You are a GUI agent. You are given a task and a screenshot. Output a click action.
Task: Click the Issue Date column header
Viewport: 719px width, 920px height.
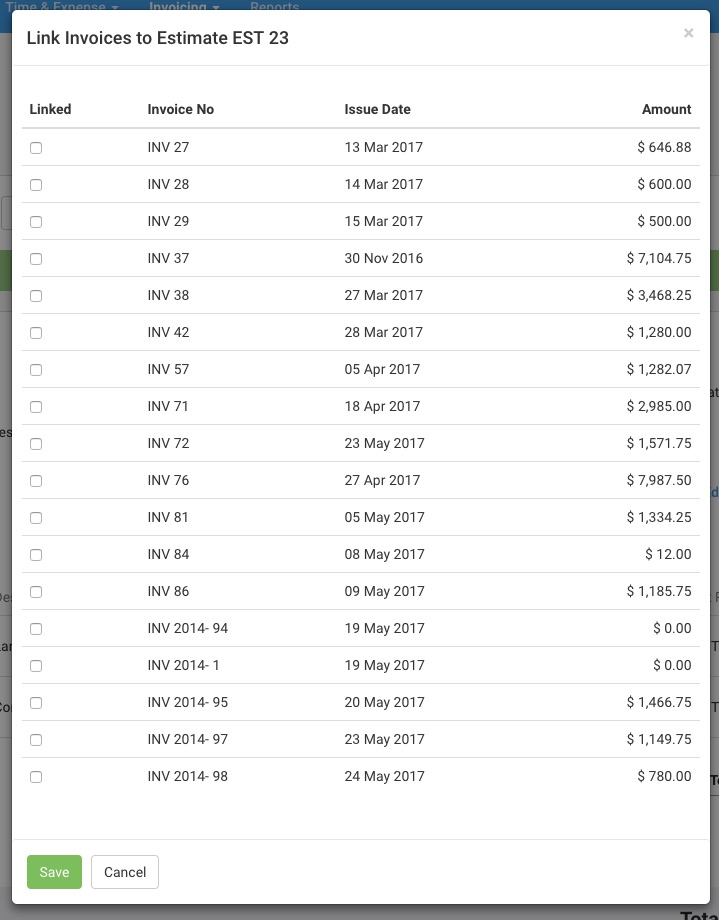click(x=377, y=109)
